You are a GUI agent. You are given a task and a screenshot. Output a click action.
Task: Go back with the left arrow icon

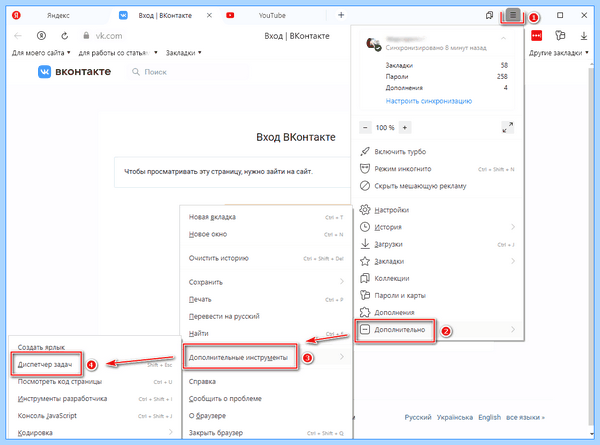click(18, 36)
